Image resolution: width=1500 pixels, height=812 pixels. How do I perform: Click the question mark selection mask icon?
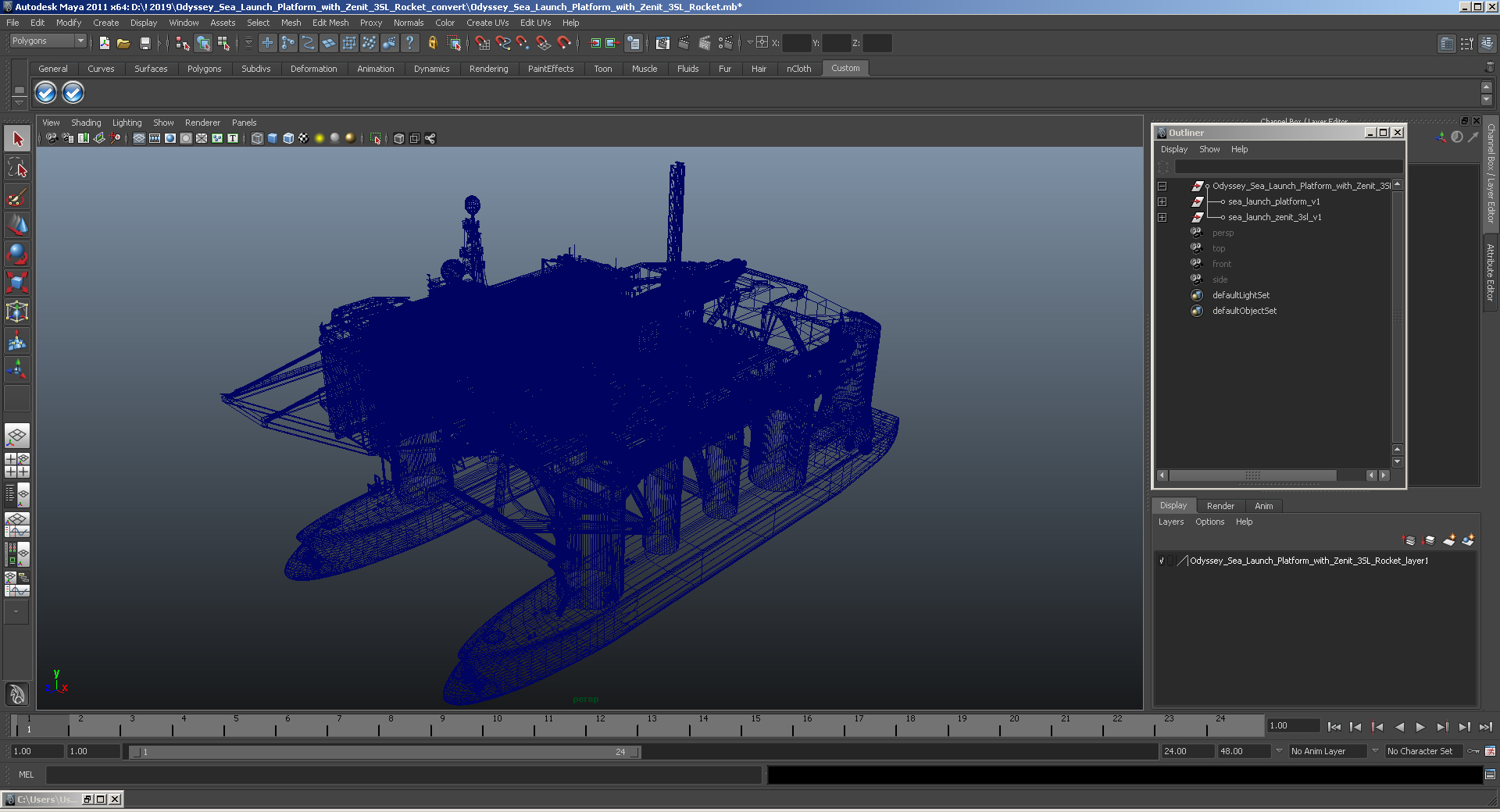click(409, 43)
